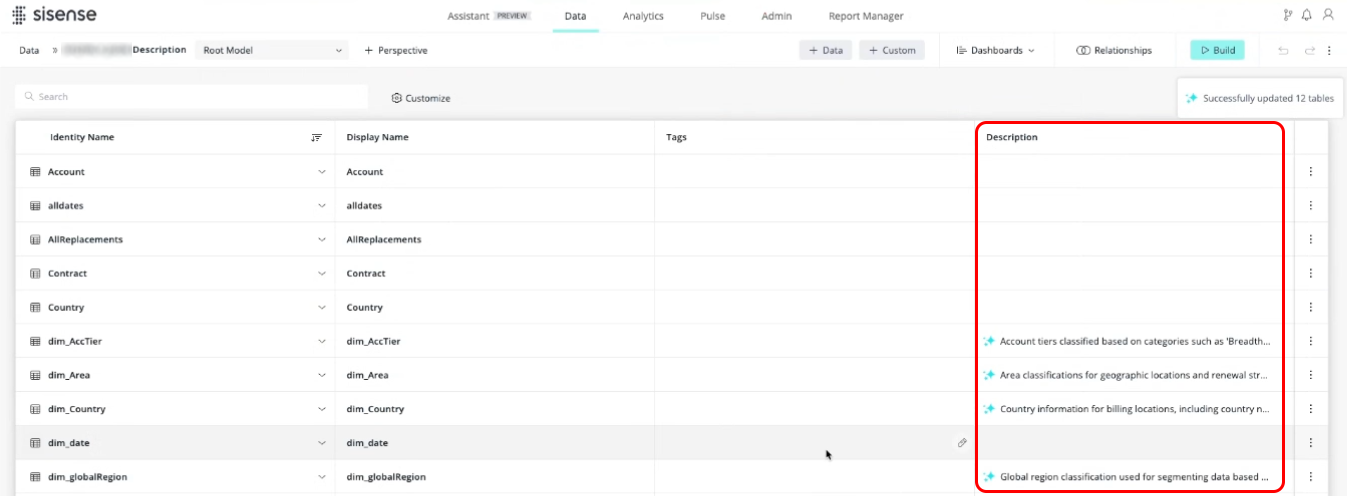This screenshot has height=496, width=1347.
Task: Expand the dim_Country table row
Action: (322, 410)
